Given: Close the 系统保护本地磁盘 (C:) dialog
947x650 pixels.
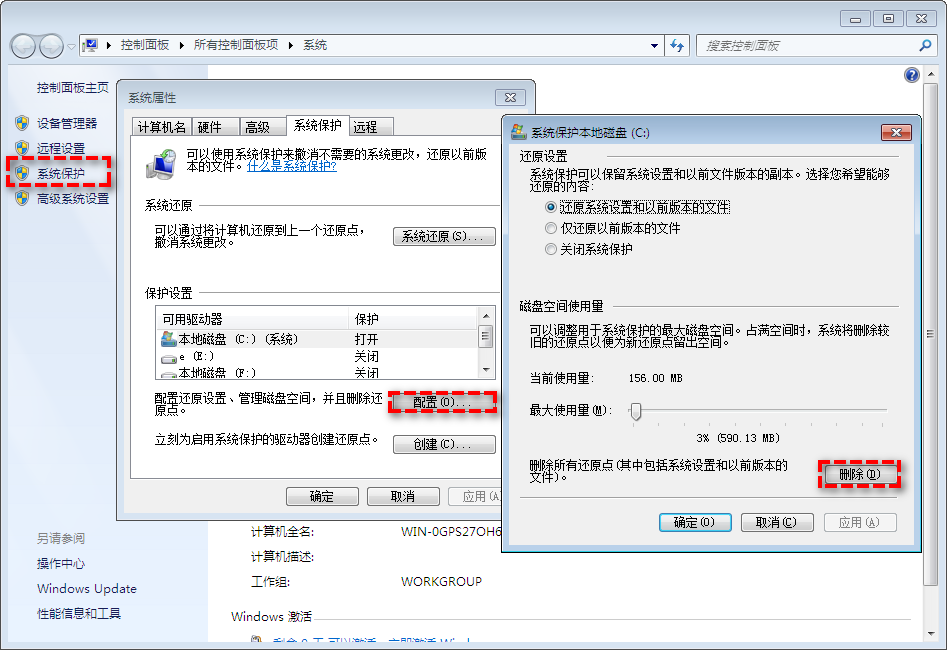Looking at the screenshot, I should click(x=896, y=132).
